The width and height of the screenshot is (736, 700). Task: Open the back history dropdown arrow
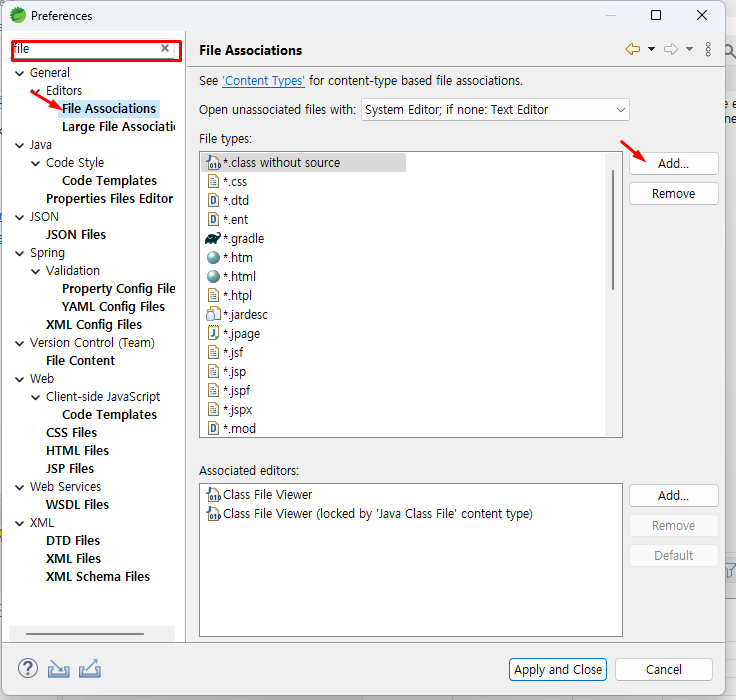point(652,49)
